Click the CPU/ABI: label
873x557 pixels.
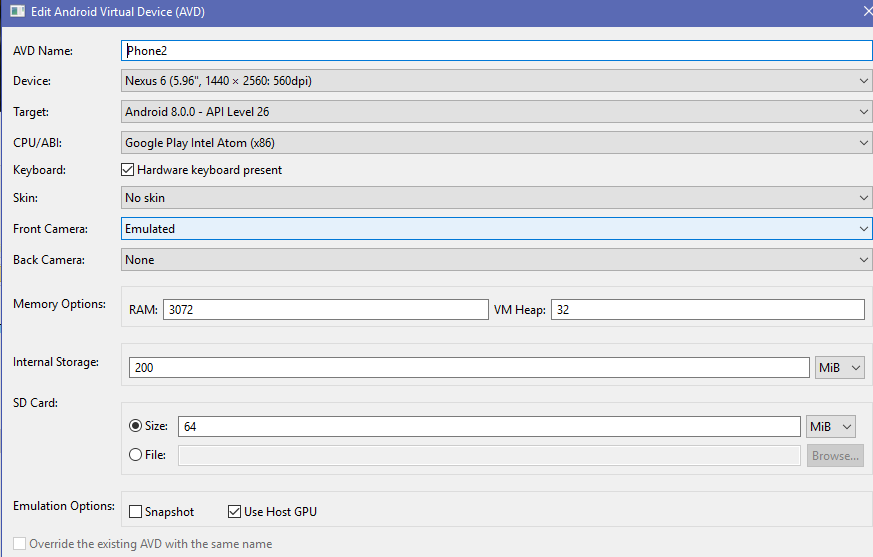coord(37,143)
